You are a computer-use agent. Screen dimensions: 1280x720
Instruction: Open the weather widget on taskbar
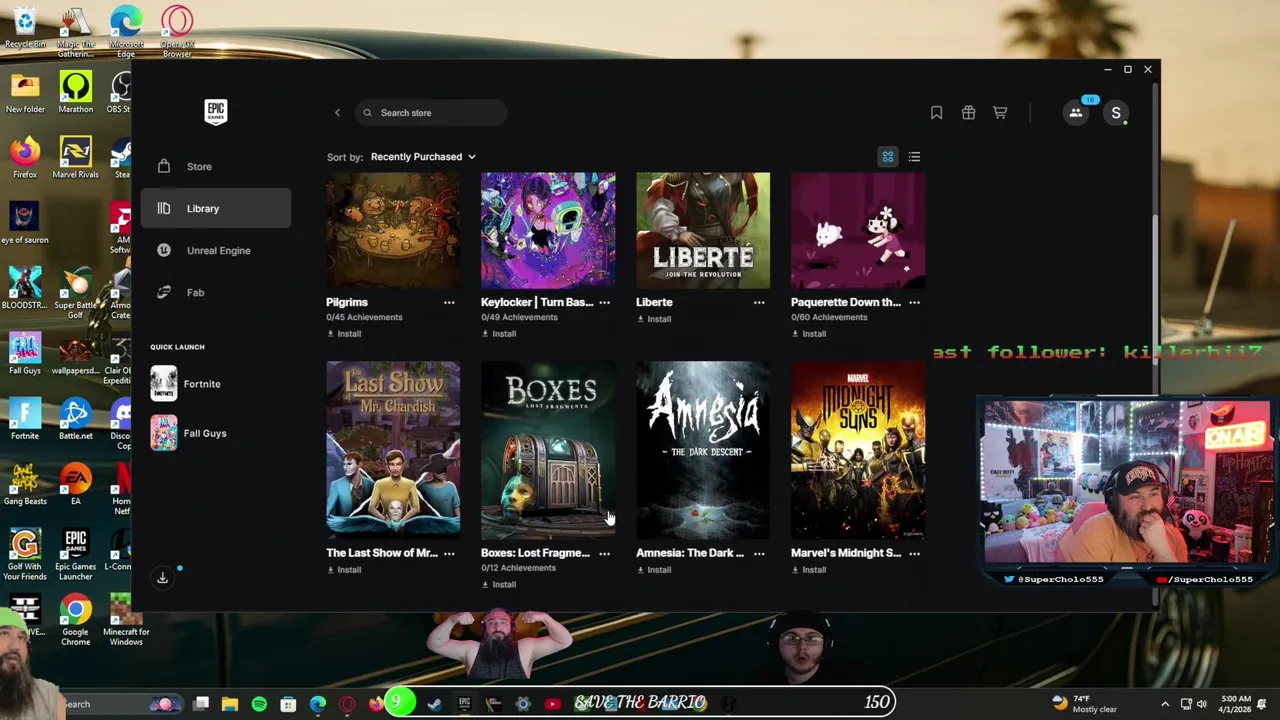pos(1084,704)
